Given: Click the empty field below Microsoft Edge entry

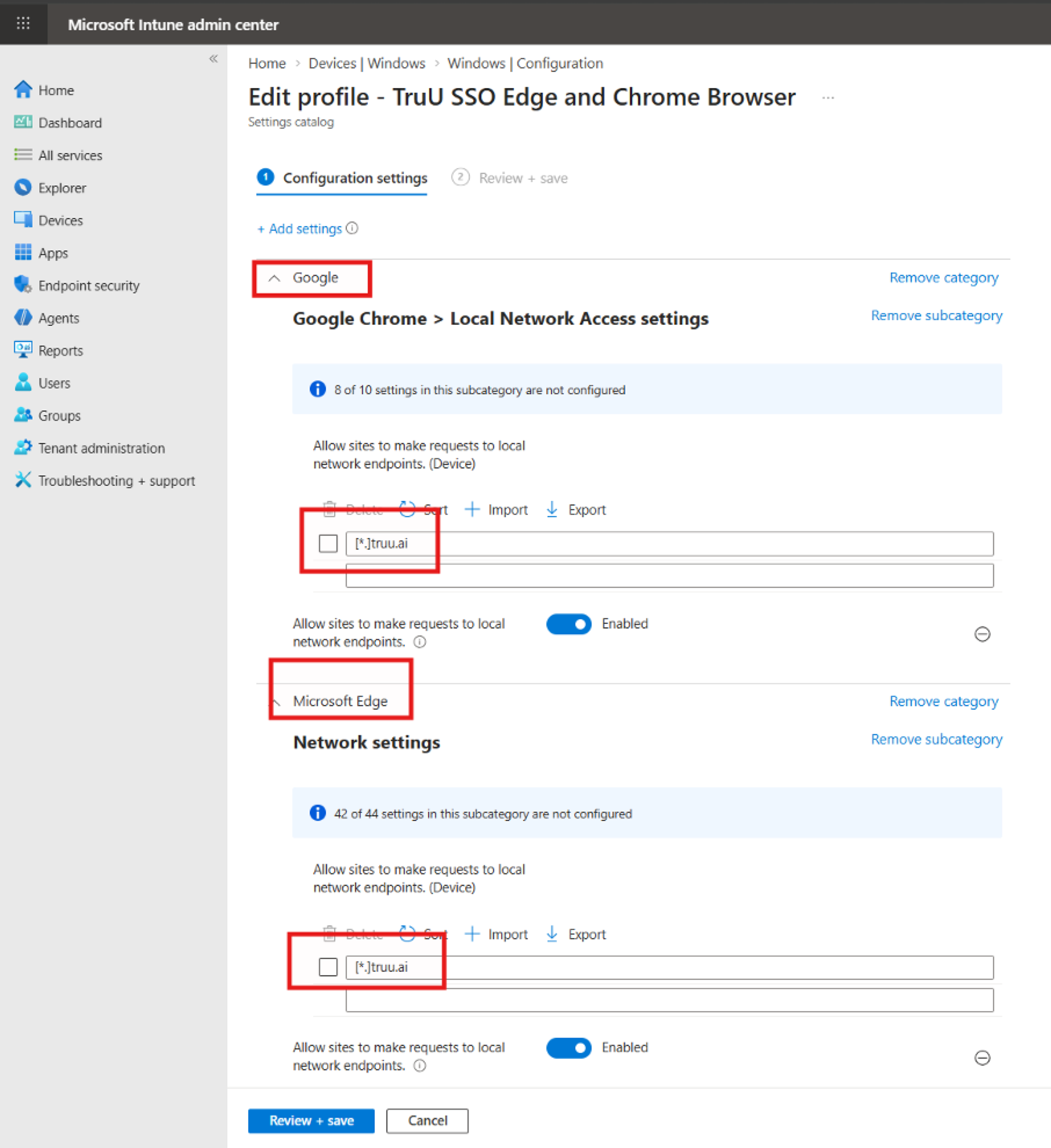Looking at the screenshot, I should click(x=670, y=1000).
